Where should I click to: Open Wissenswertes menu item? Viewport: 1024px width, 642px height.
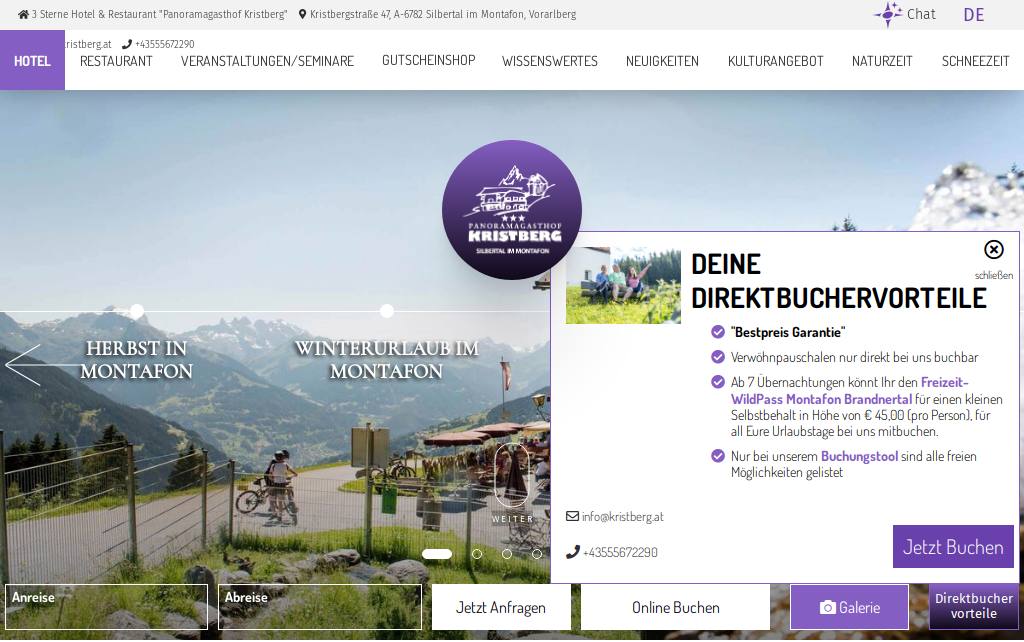pos(550,61)
